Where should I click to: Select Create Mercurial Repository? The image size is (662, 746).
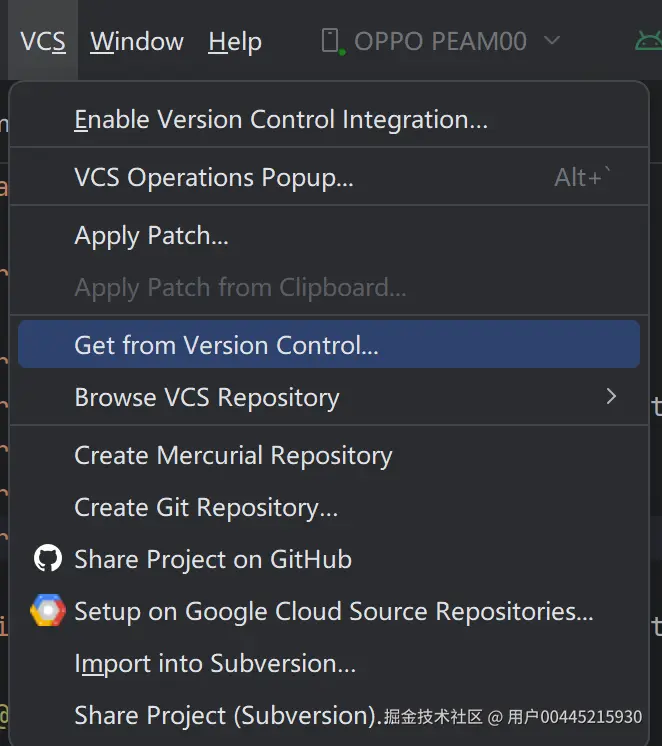[x=233, y=455]
